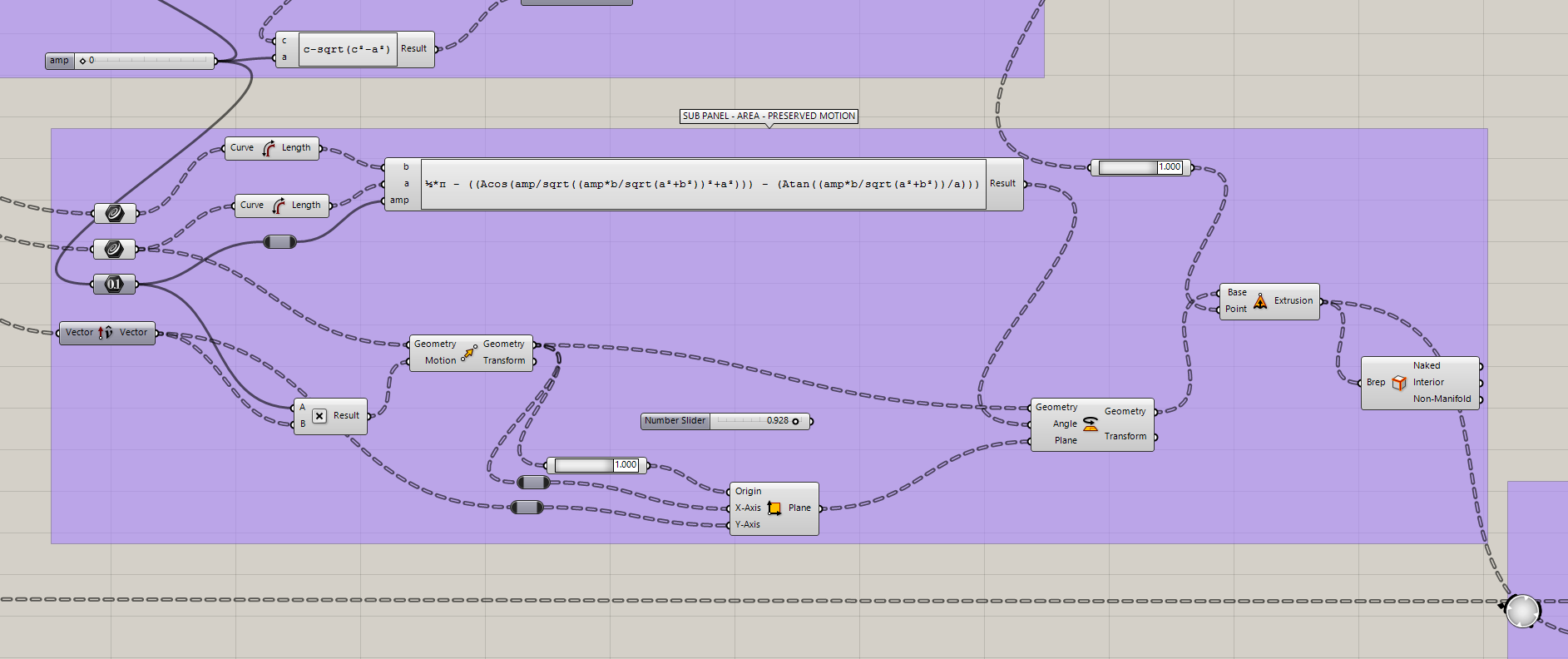Click the 'Transform' output on Move component
The height and width of the screenshot is (659, 1568).
point(504,361)
